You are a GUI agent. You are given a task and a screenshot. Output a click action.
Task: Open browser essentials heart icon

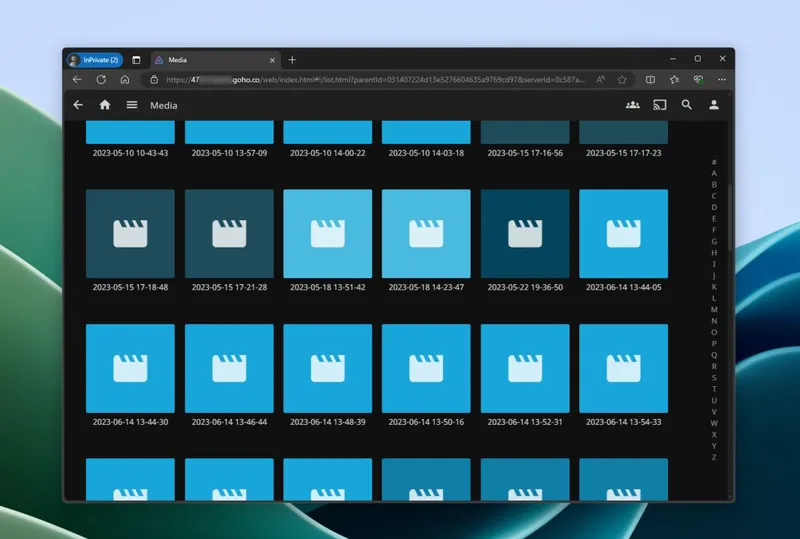click(698, 80)
